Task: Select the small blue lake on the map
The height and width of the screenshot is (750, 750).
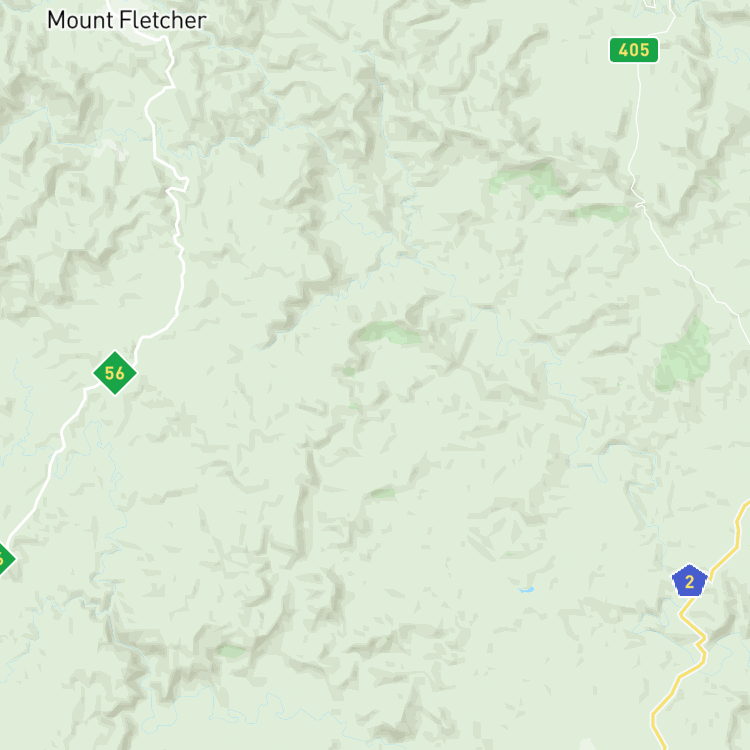Action: (x=526, y=590)
